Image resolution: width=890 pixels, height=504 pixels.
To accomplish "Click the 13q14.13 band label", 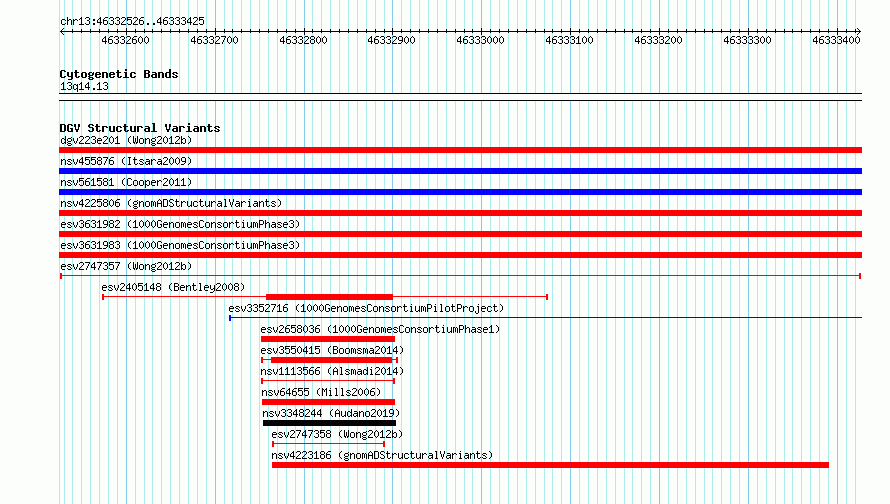I will click(x=84, y=86).
